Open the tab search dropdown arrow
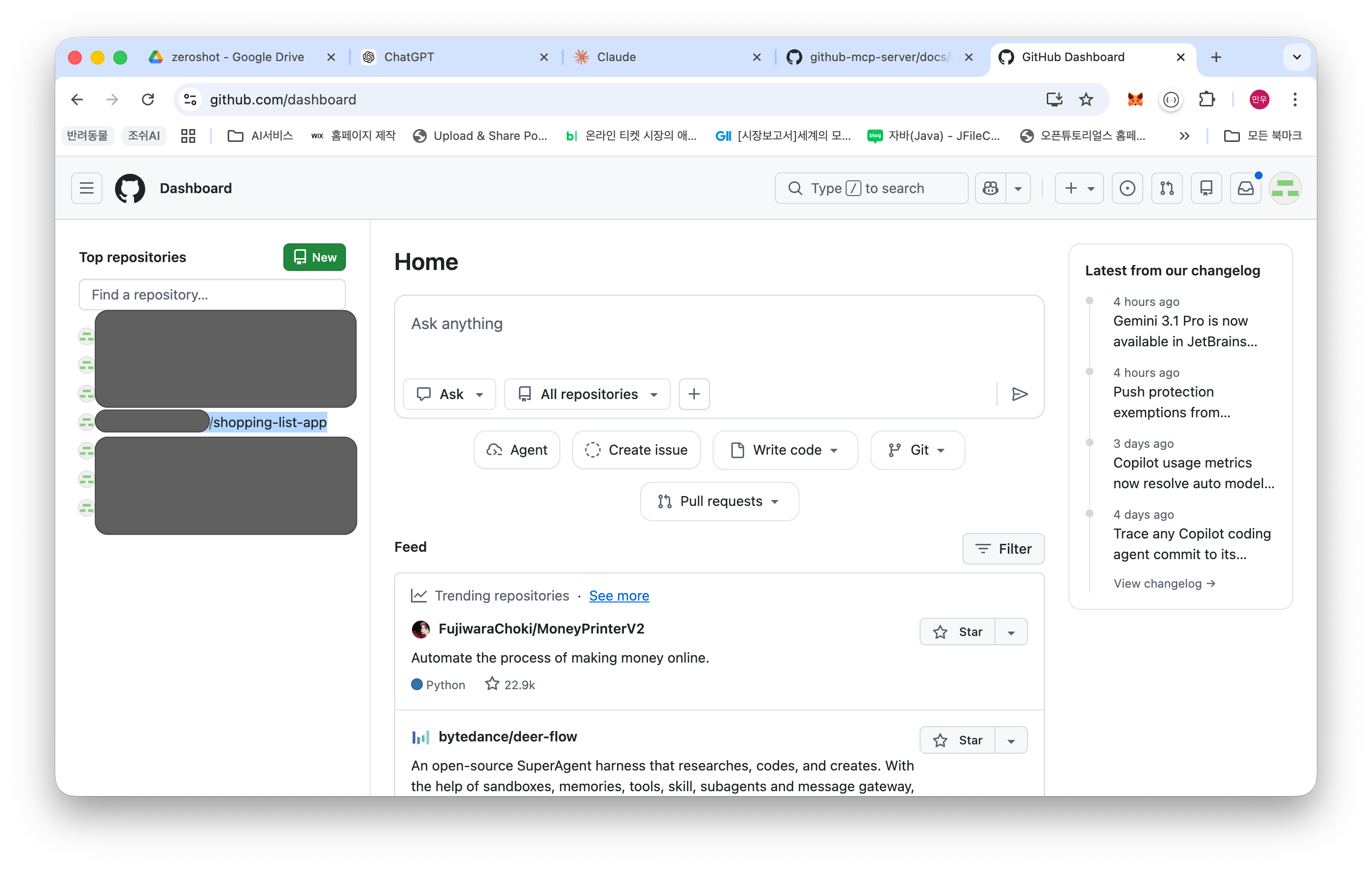This screenshot has height=869, width=1372. (1297, 57)
